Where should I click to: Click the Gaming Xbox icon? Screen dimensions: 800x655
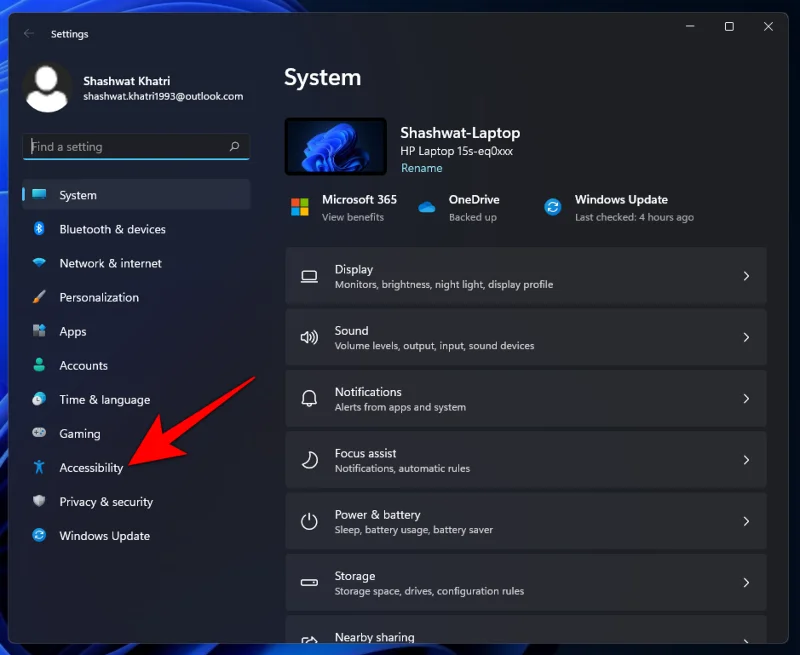click(x=37, y=433)
